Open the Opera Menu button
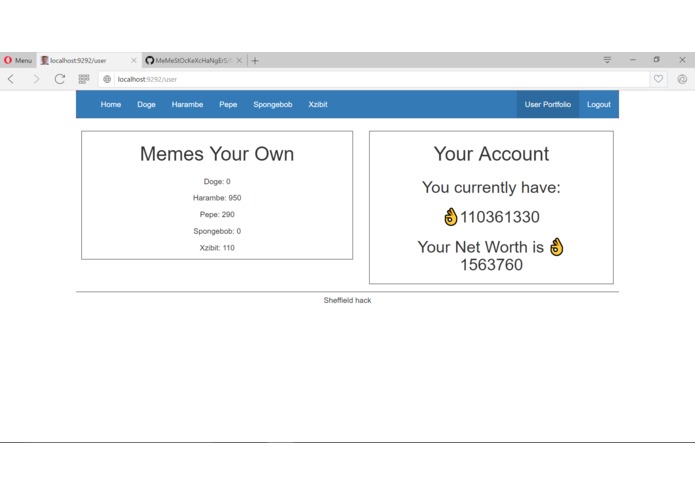The width and height of the screenshot is (695, 494). tap(18, 60)
